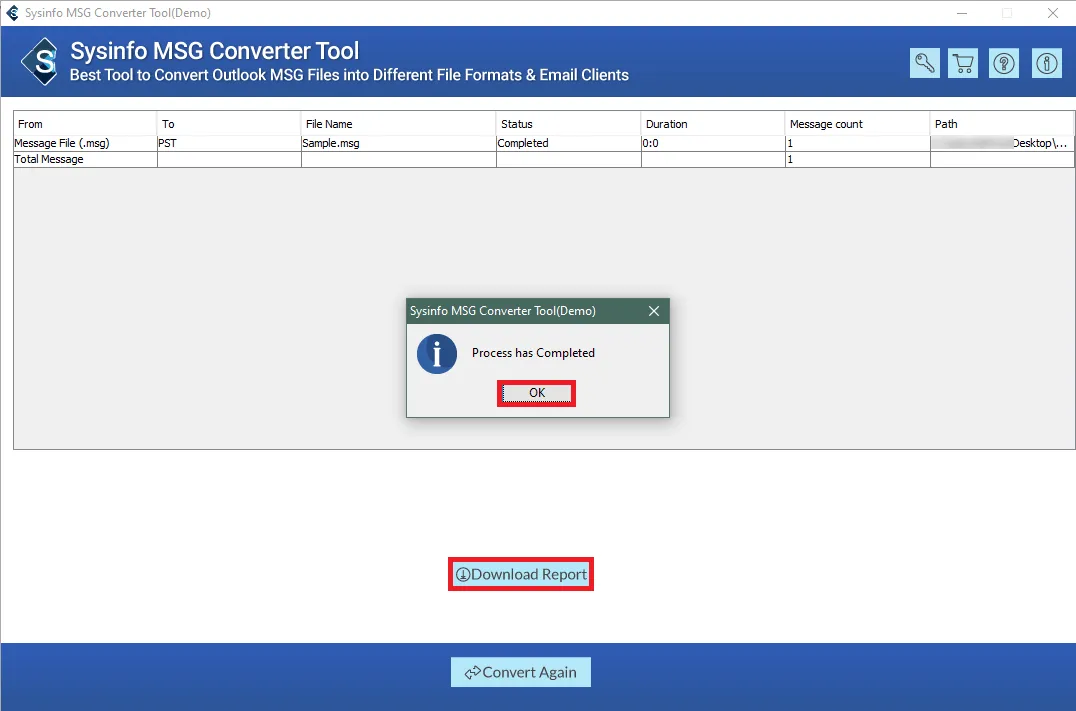
Task: Click the blue info icon in dialog
Action: click(x=437, y=354)
